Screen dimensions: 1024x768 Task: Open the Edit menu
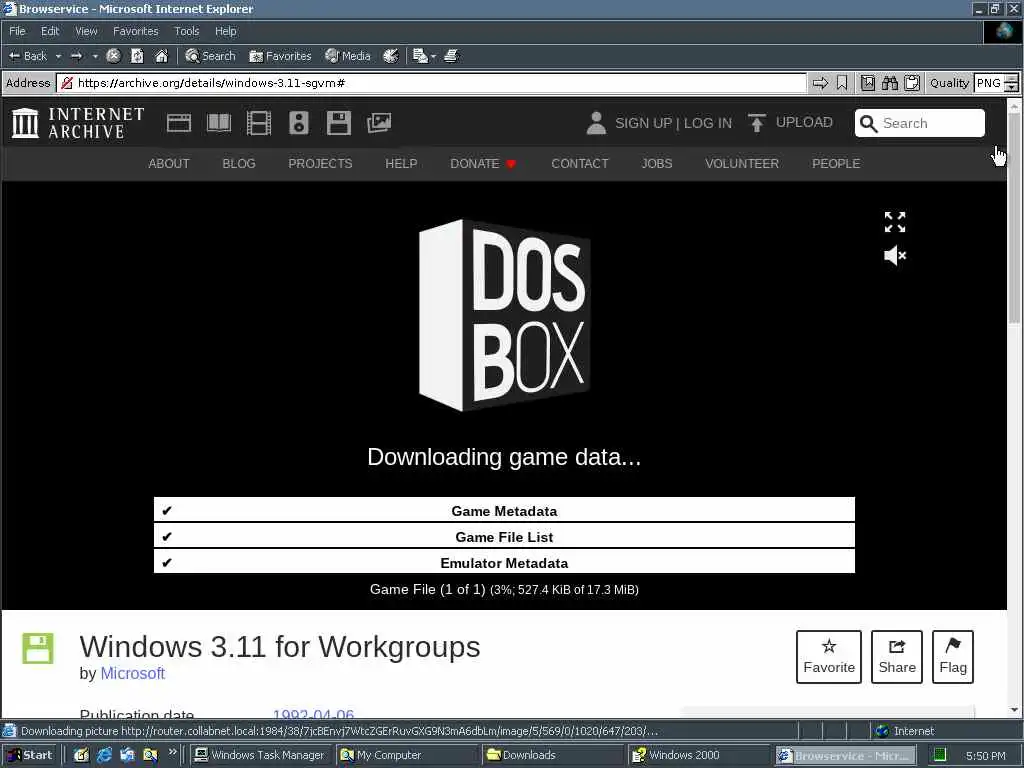(x=50, y=31)
